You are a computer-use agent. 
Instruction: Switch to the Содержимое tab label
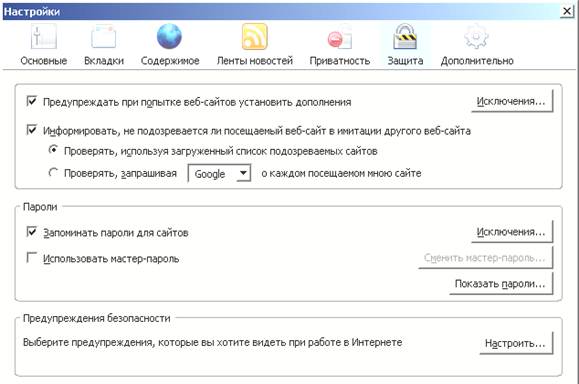(x=170, y=61)
